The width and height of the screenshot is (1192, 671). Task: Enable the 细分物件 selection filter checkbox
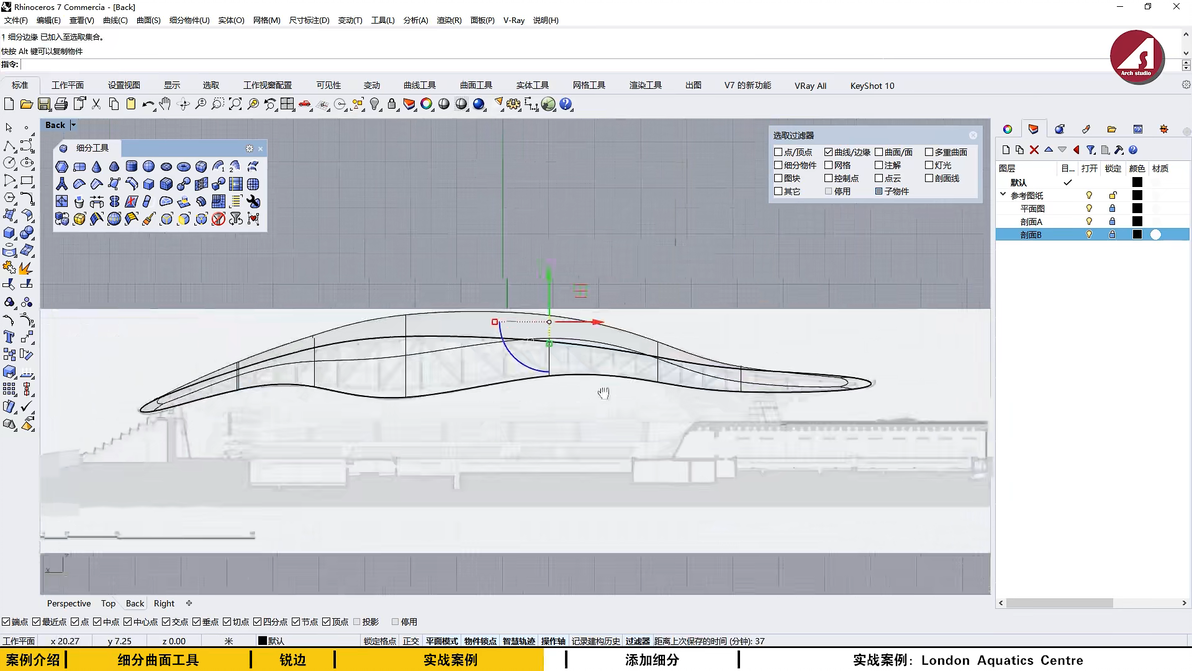[778, 165]
